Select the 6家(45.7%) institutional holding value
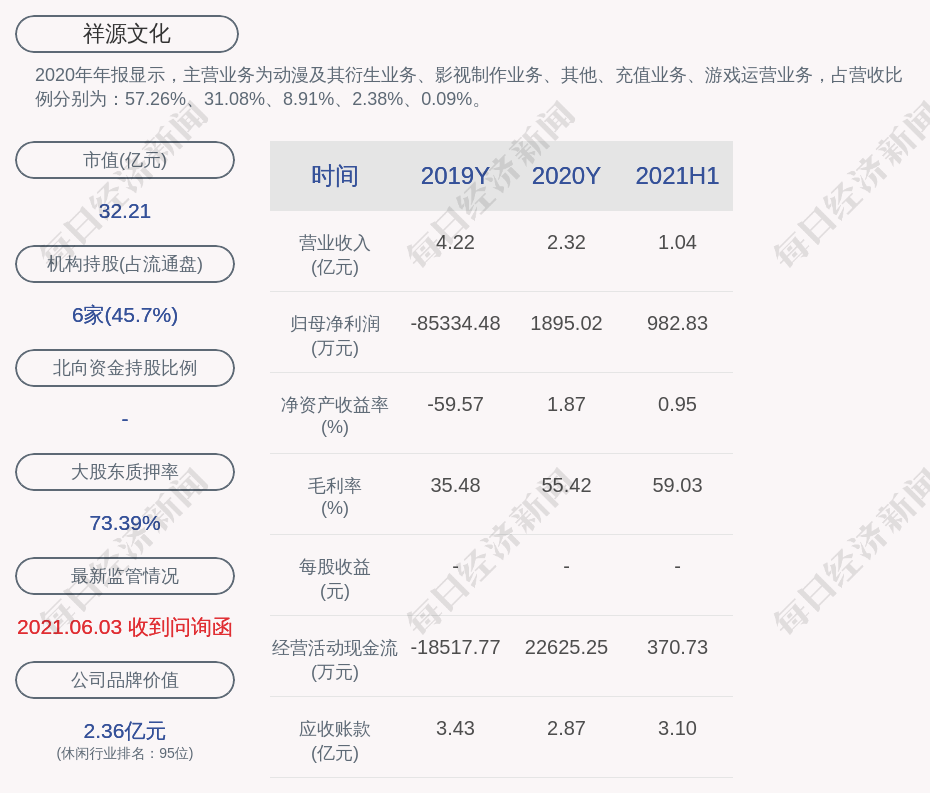This screenshot has width=930, height=793. 125,315
